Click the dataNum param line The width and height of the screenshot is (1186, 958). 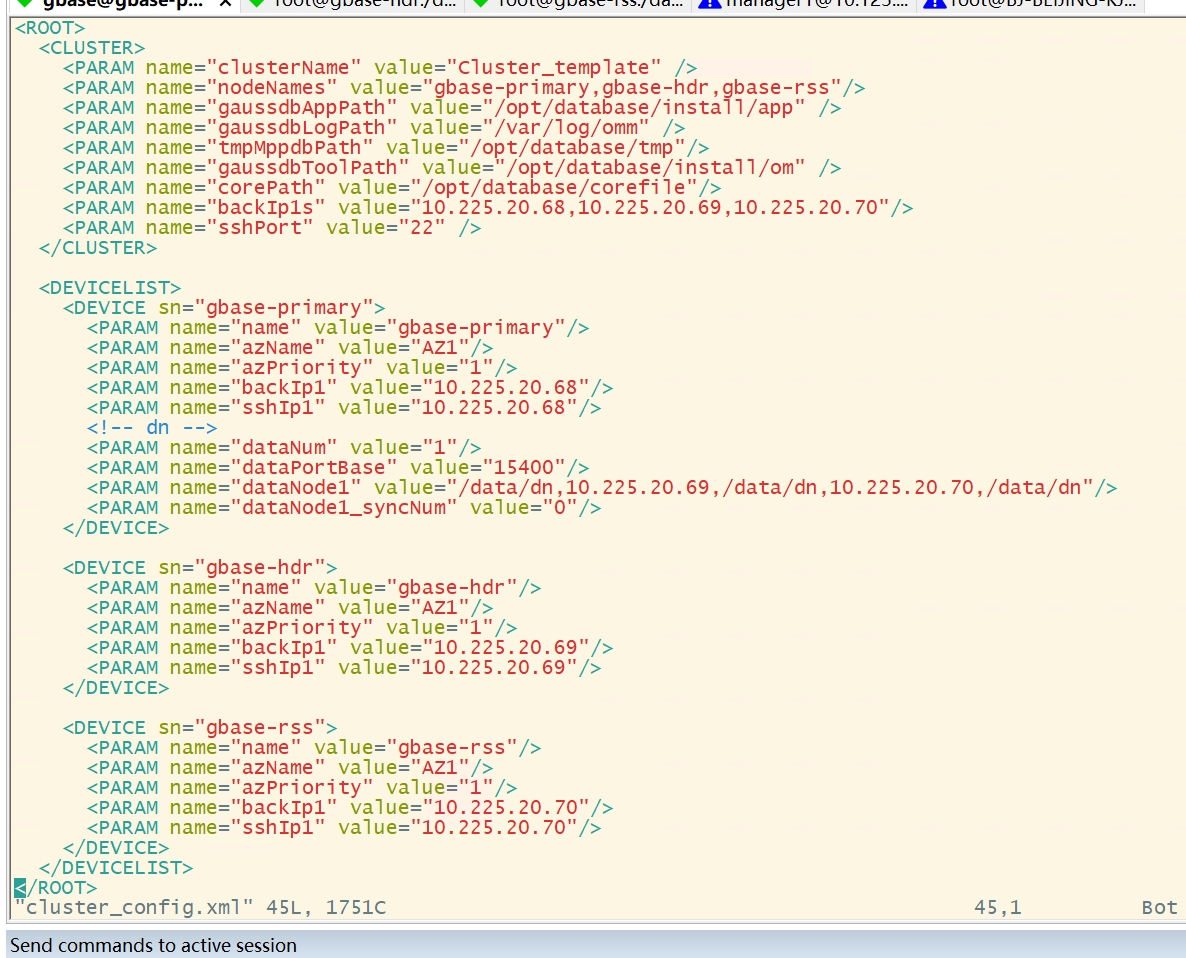tap(284, 448)
